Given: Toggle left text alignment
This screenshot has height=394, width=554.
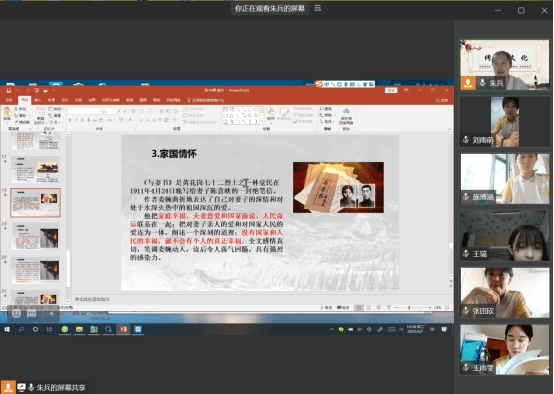Looking at the screenshot, I should (x=142, y=120).
